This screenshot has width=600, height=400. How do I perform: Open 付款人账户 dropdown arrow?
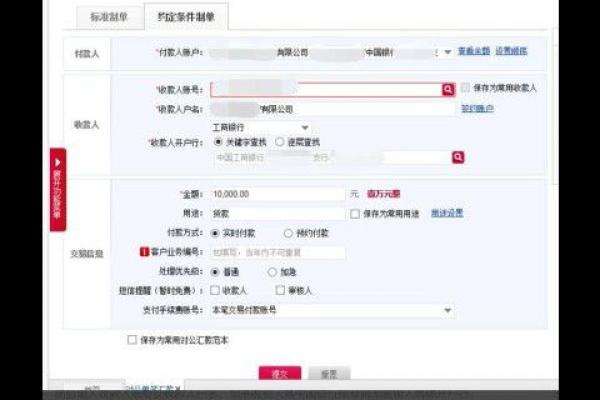(447, 52)
